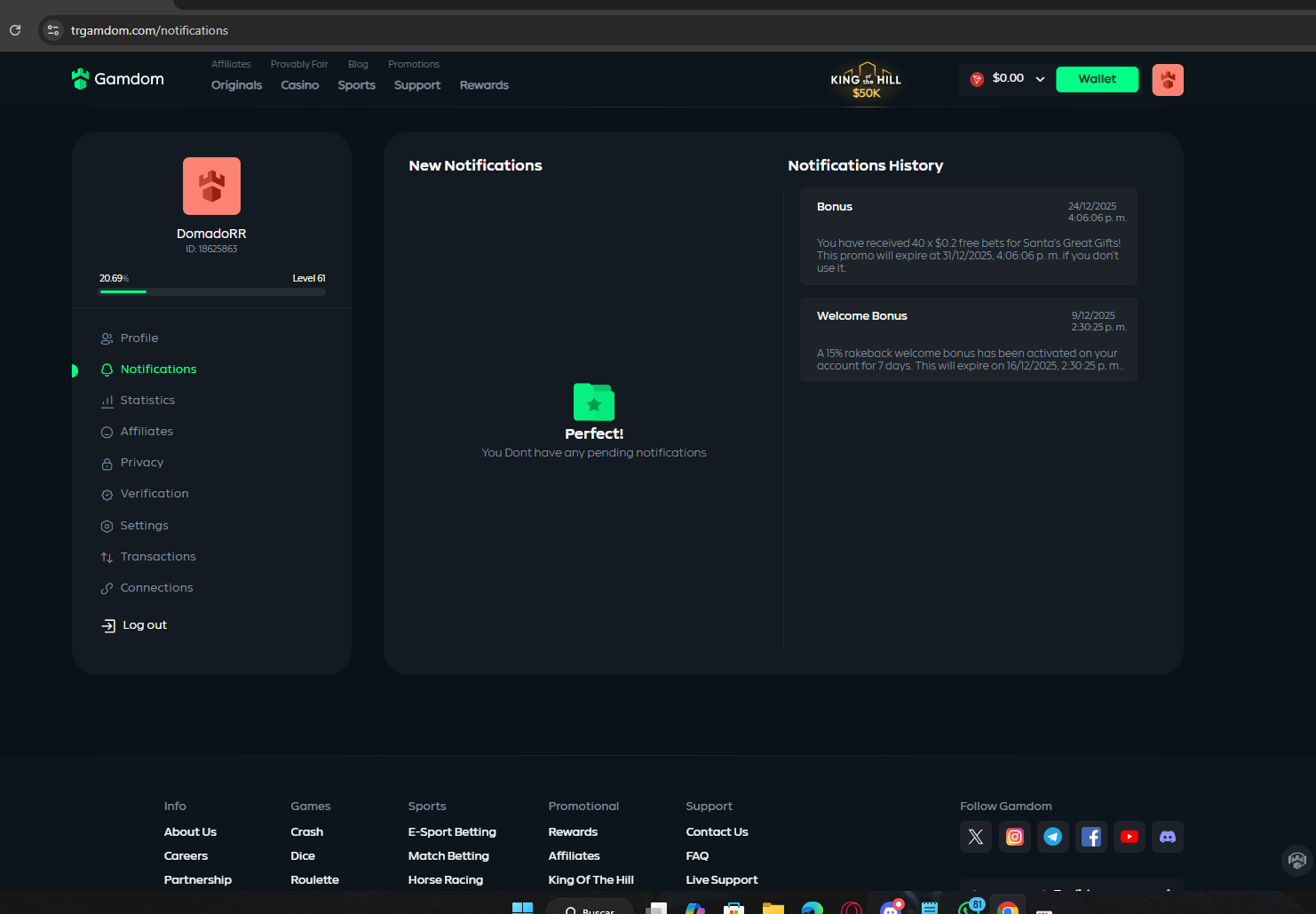1316x914 pixels.
Task: Click the currency icon beside the $0.00 balance
Action: [977, 79]
